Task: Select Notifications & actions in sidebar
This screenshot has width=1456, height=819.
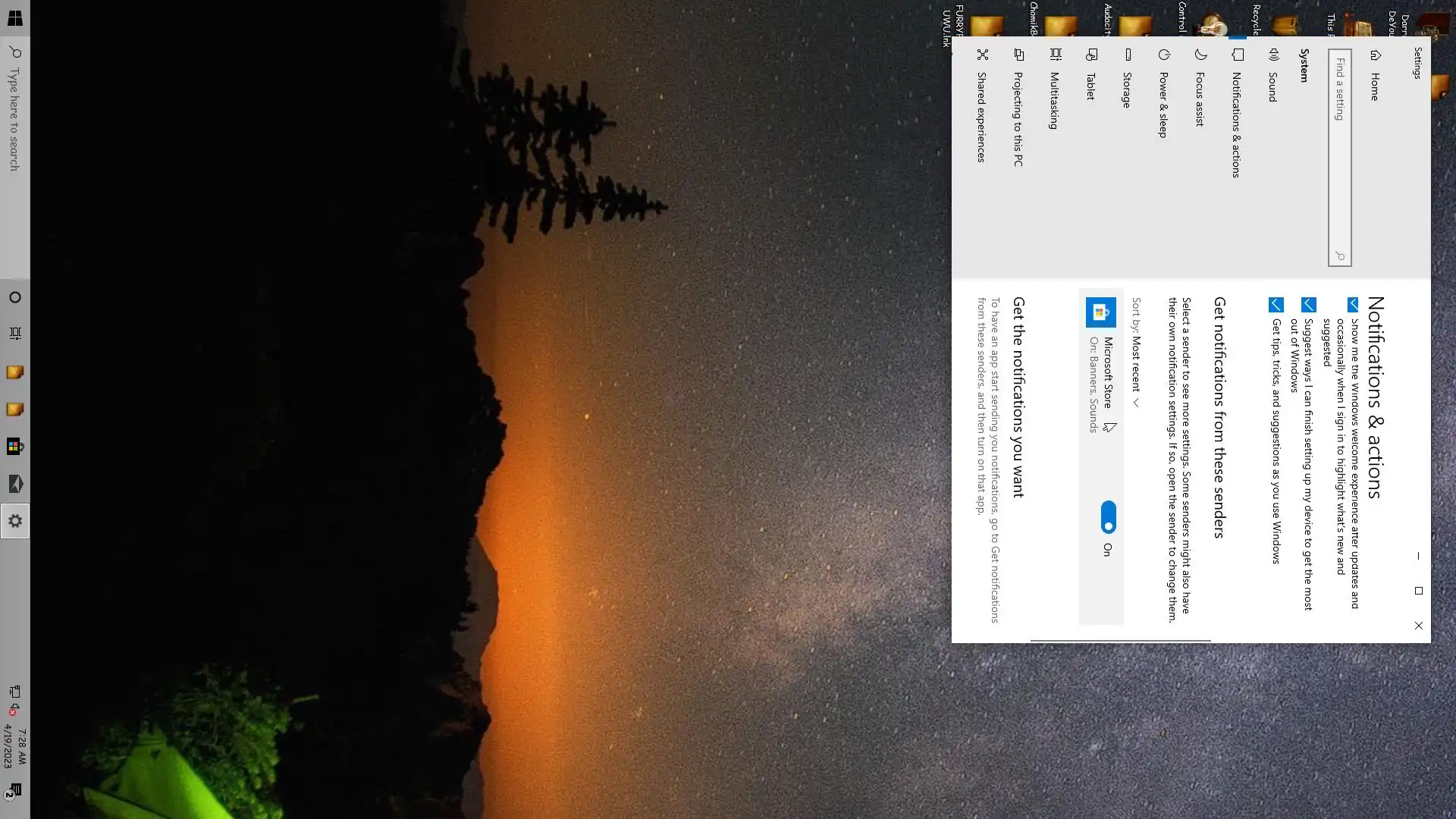Action: pyautogui.click(x=1235, y=124)
